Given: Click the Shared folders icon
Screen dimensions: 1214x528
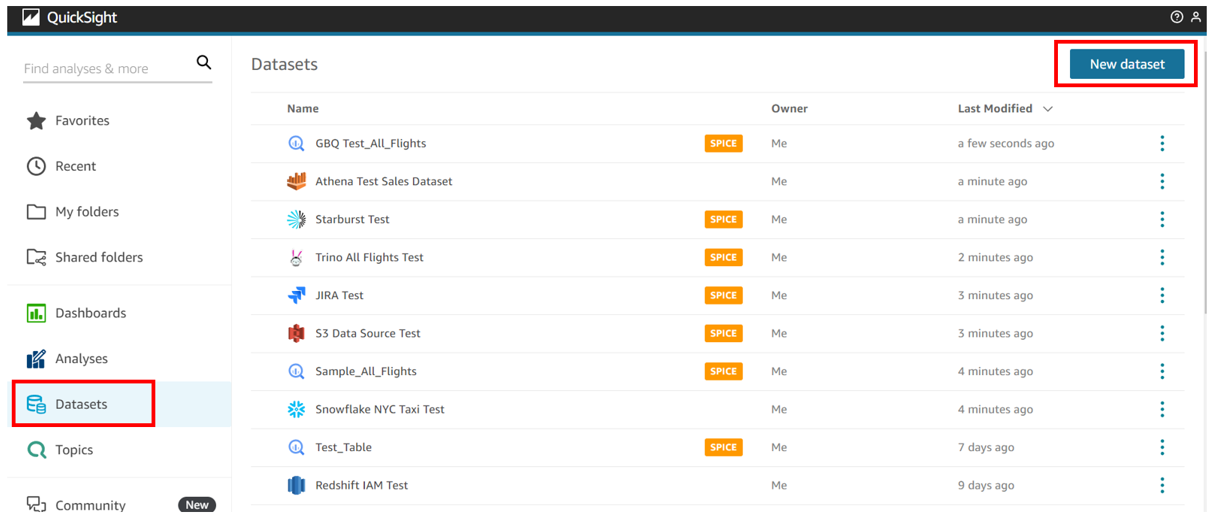Looking at the screenshot, I should (x=36, y=257).
